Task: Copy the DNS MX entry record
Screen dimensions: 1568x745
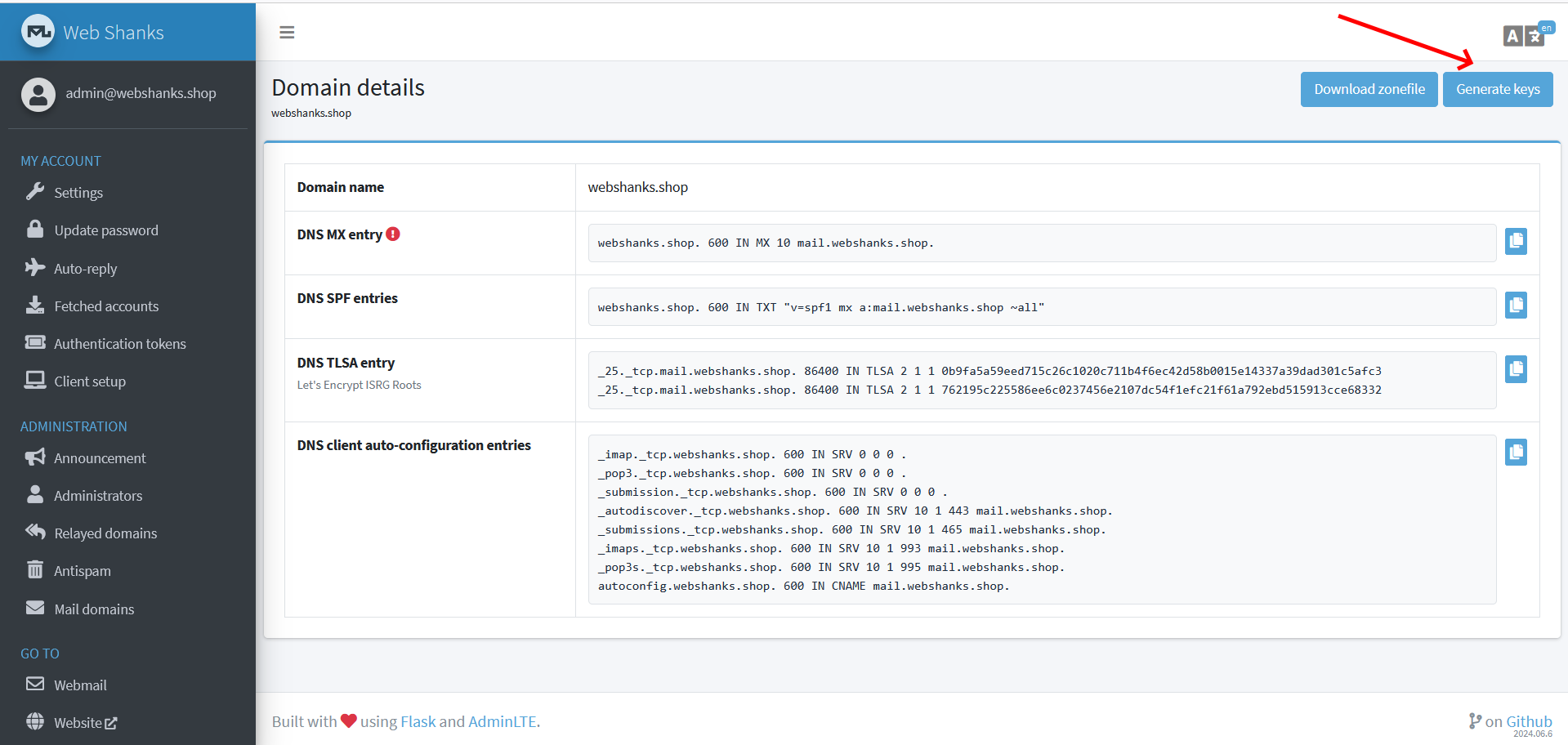Action: [x=1516, y=241]
